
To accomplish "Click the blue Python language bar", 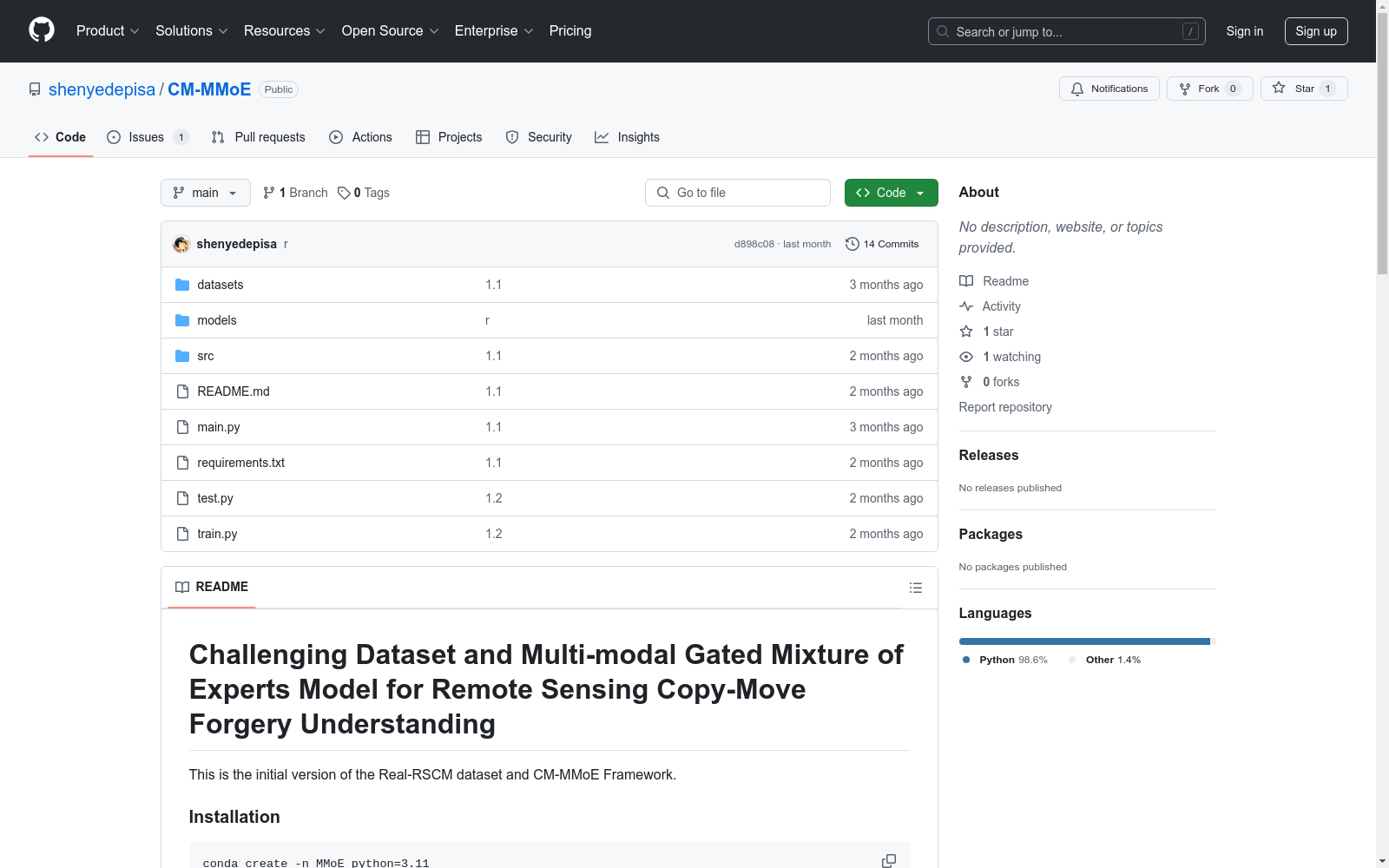I will (x=1084, y=641).
